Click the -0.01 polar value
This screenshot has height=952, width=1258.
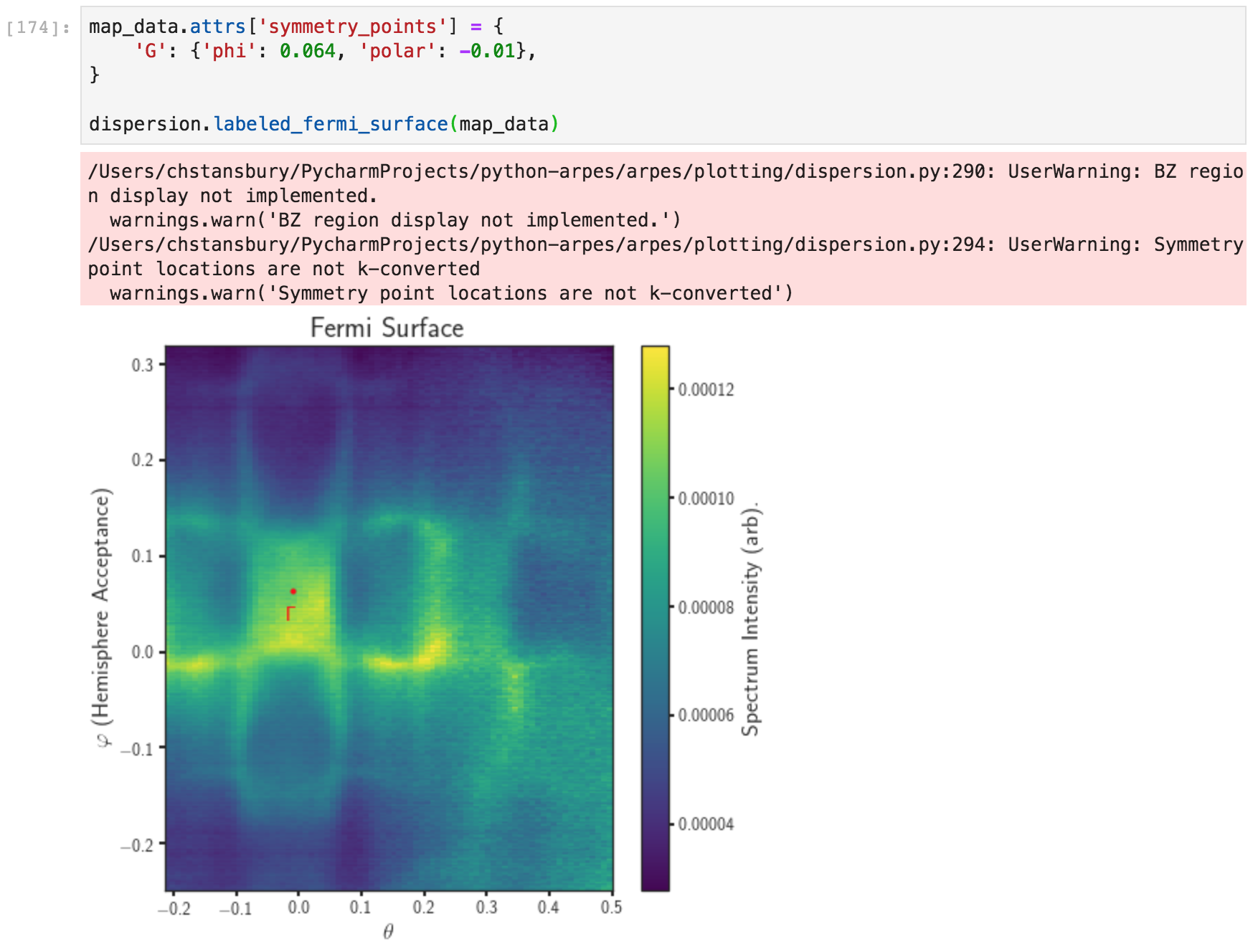pyautogui.click(x=487, y=51)
